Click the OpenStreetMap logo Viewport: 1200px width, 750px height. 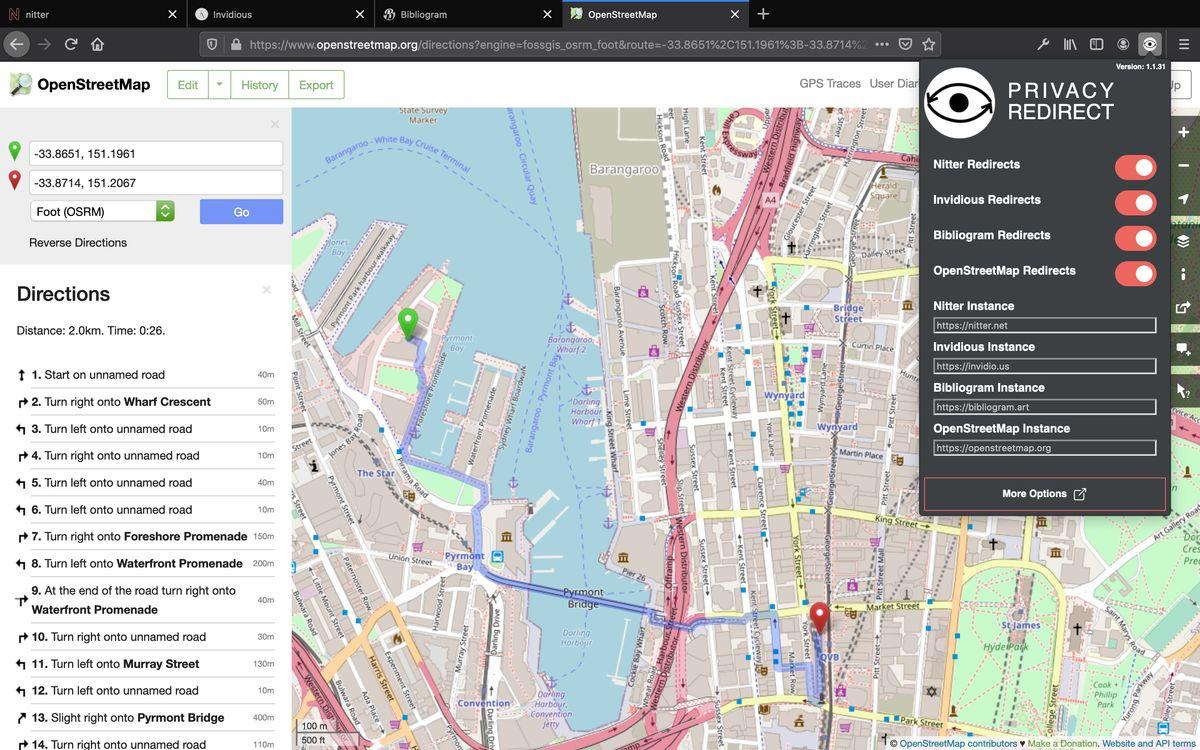coord(79,84)
